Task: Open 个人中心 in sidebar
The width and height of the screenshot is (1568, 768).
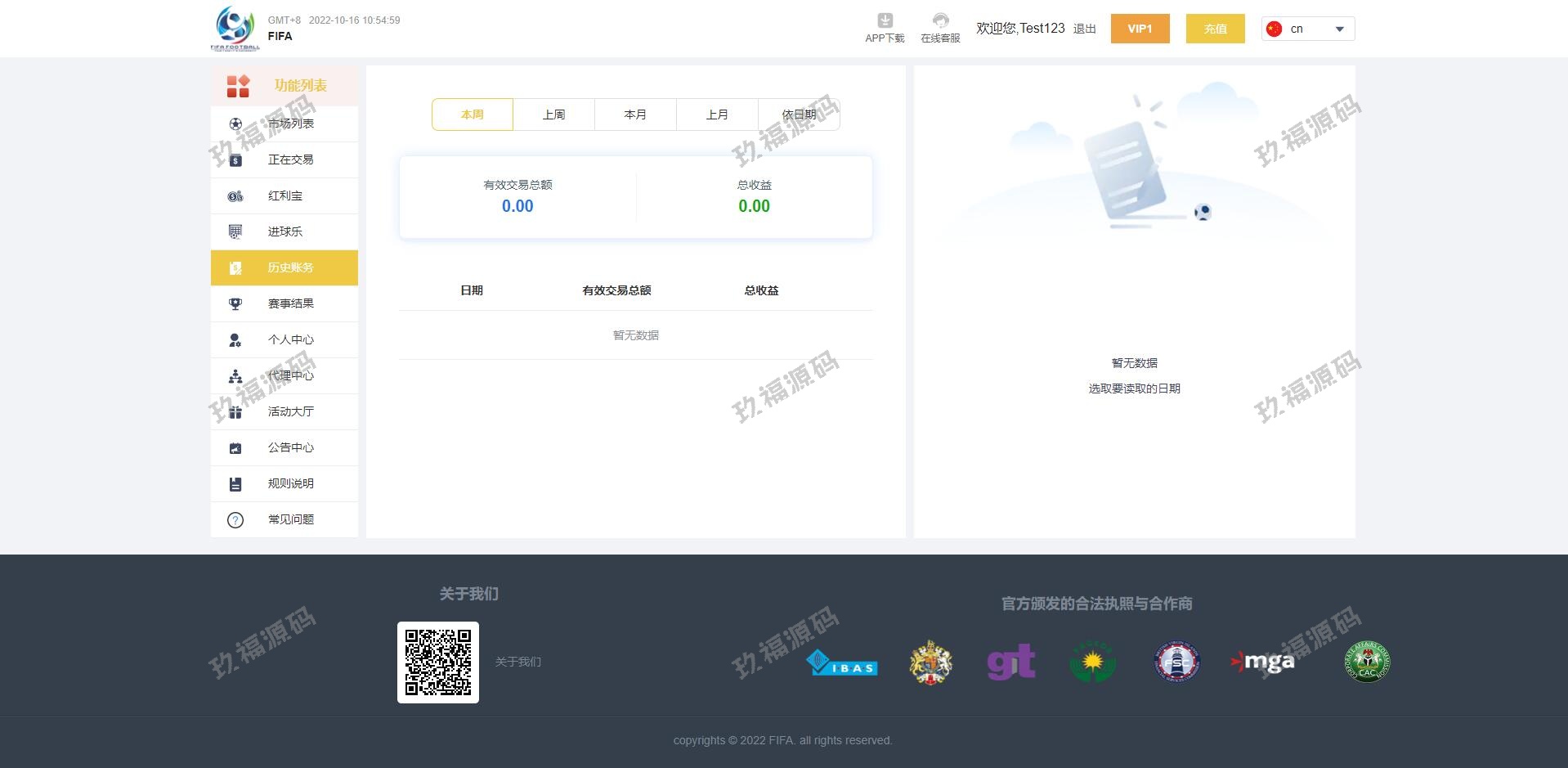Action: pyautogui.click(x=290, y=339)
